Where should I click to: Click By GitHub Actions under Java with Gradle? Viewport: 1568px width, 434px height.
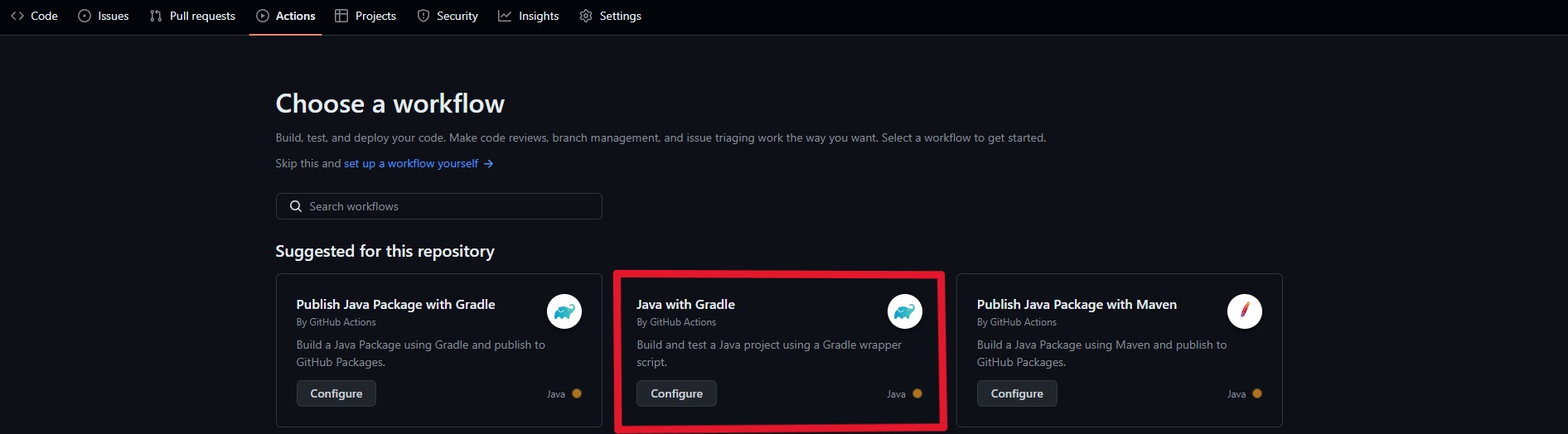(676, 322)
